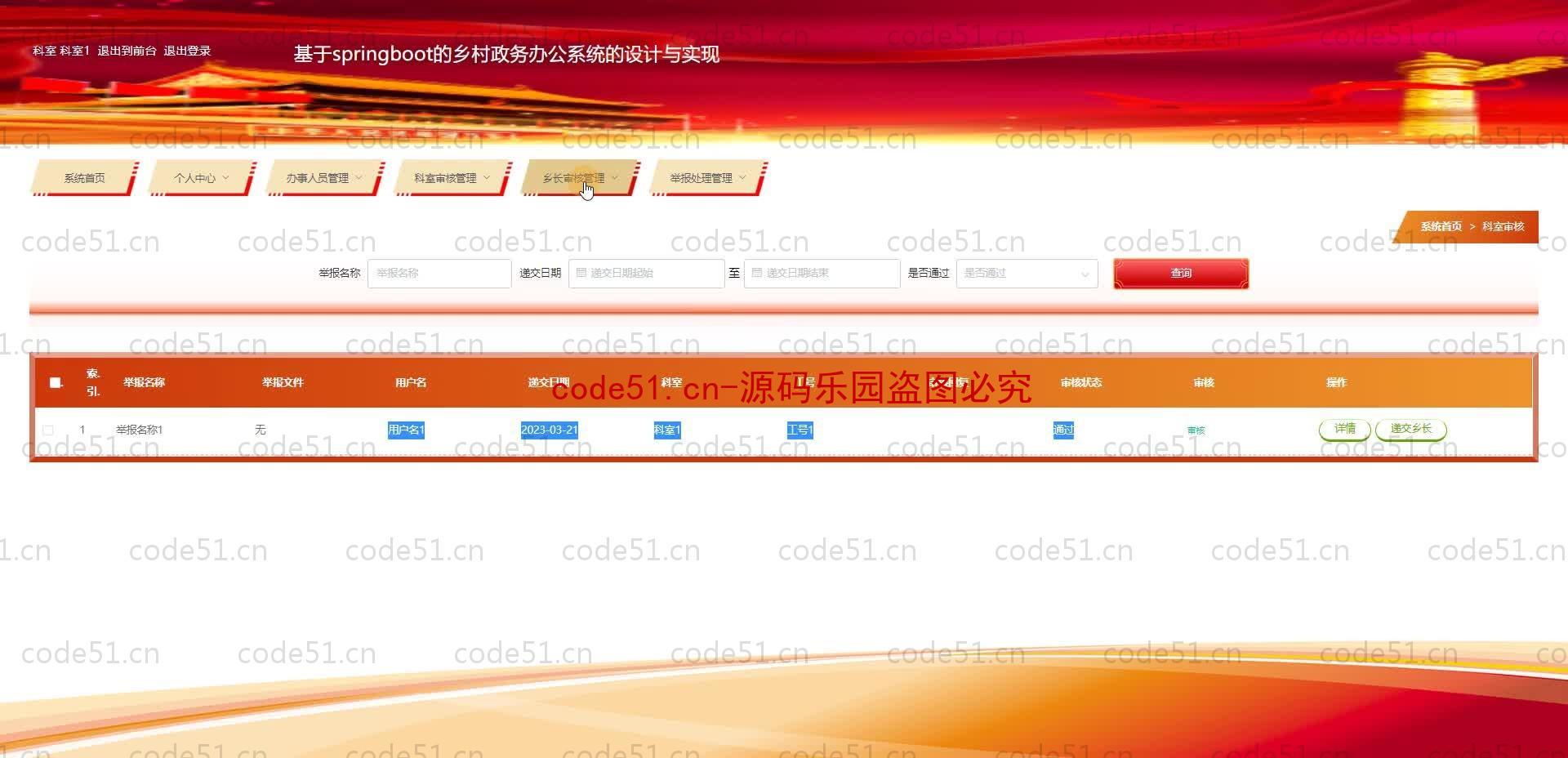This screenshot has height=758, width=1568.
Task: Click the 退出登录 link
Action: [x=187, y=51]
